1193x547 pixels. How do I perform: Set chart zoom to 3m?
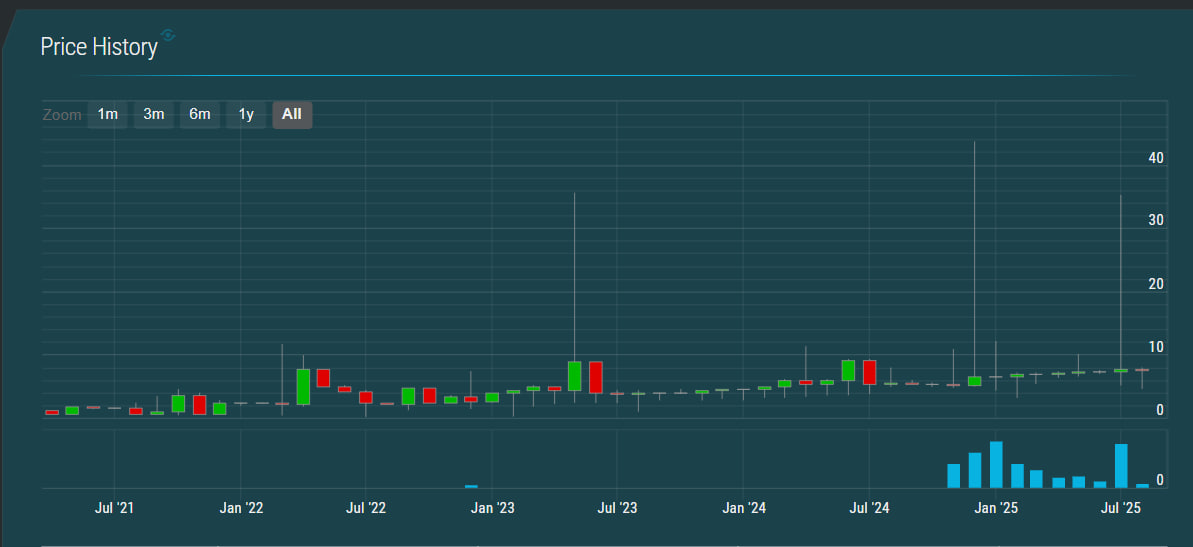click(154, 115)
